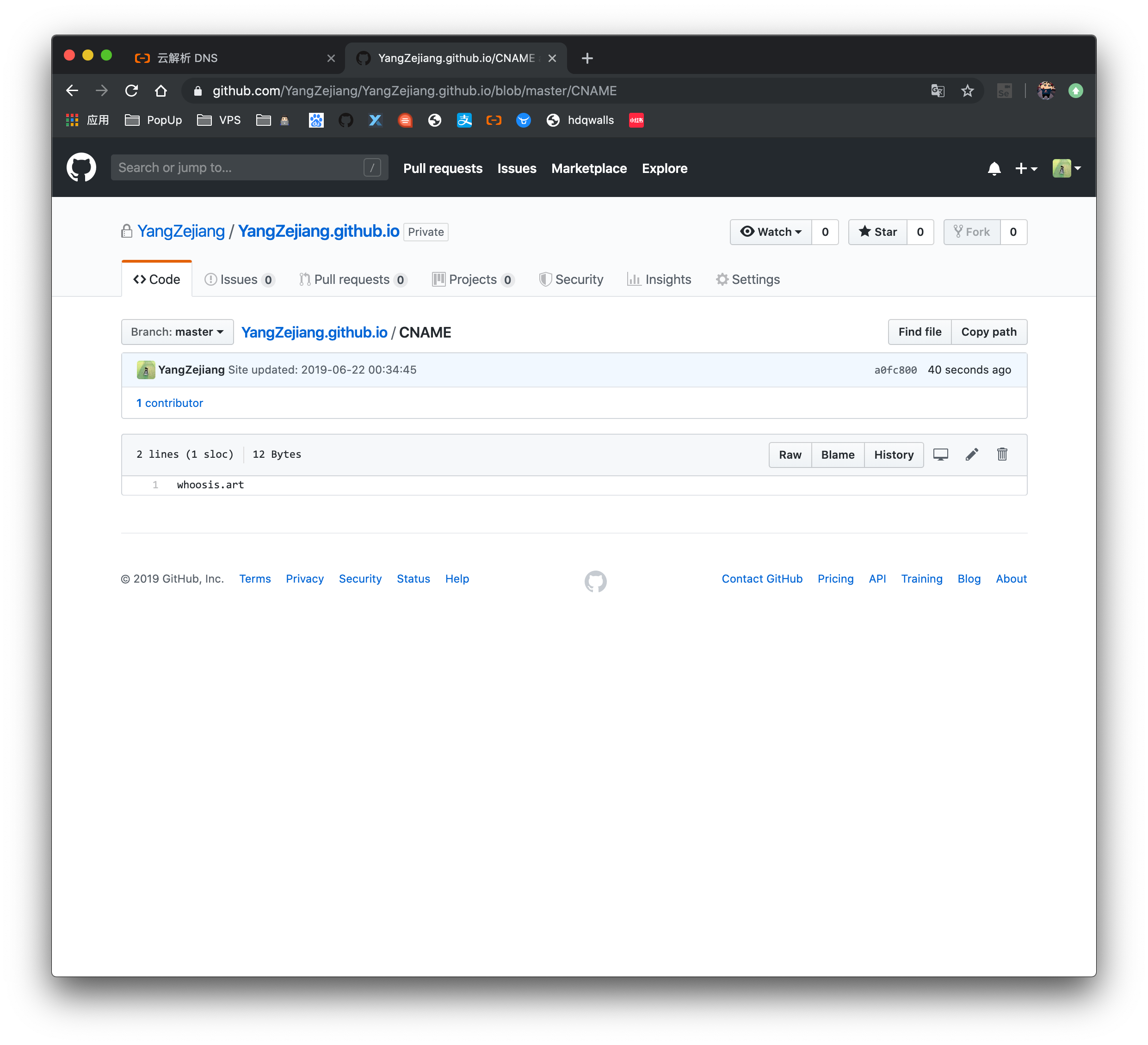Open the user avatar menu in header
Image resolution: width=1148 pixels, height=1045 pixels.
[1067, 168]
